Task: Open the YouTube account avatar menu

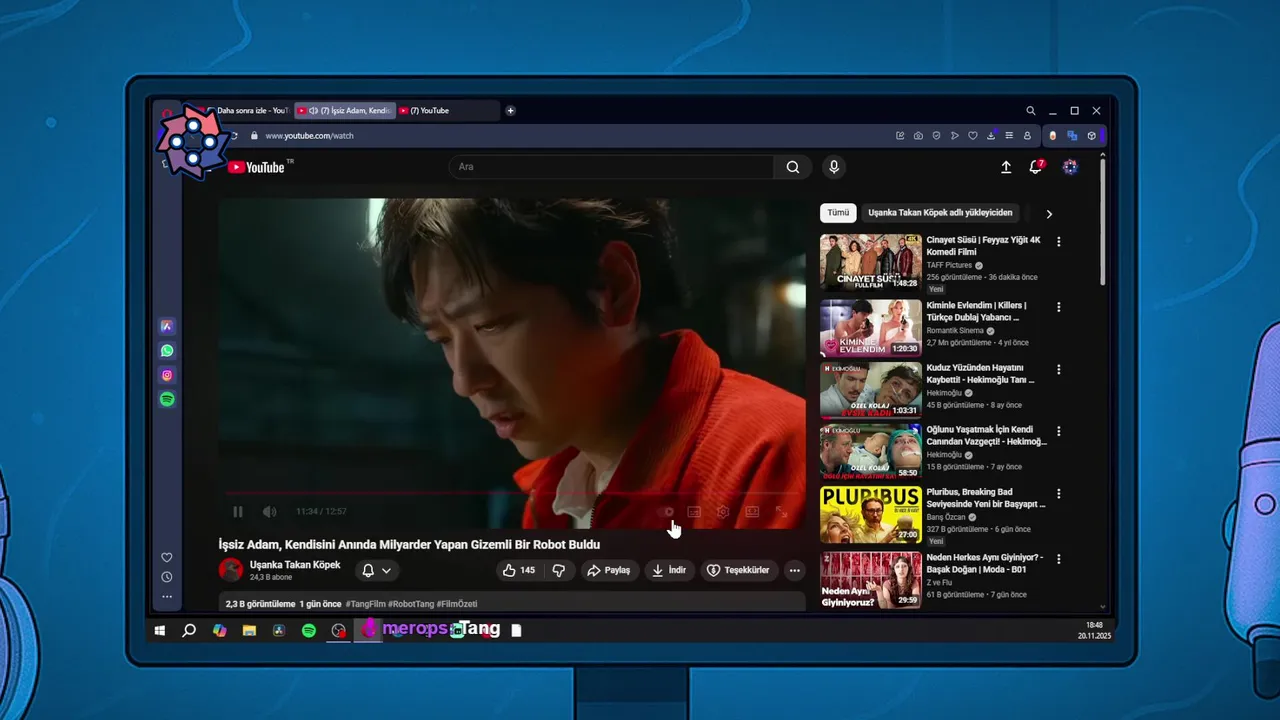Action: tap(1070, 167)
